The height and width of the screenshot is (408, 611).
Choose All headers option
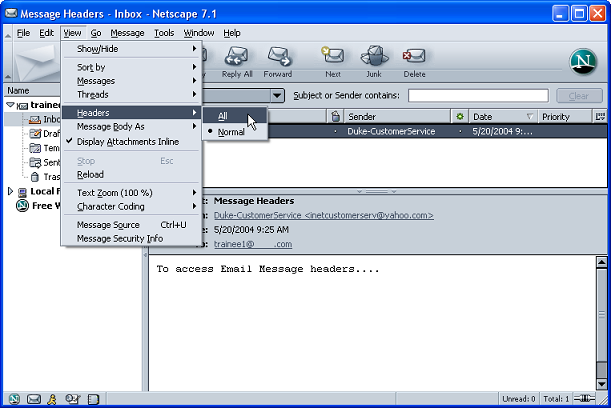coord(223,116)
